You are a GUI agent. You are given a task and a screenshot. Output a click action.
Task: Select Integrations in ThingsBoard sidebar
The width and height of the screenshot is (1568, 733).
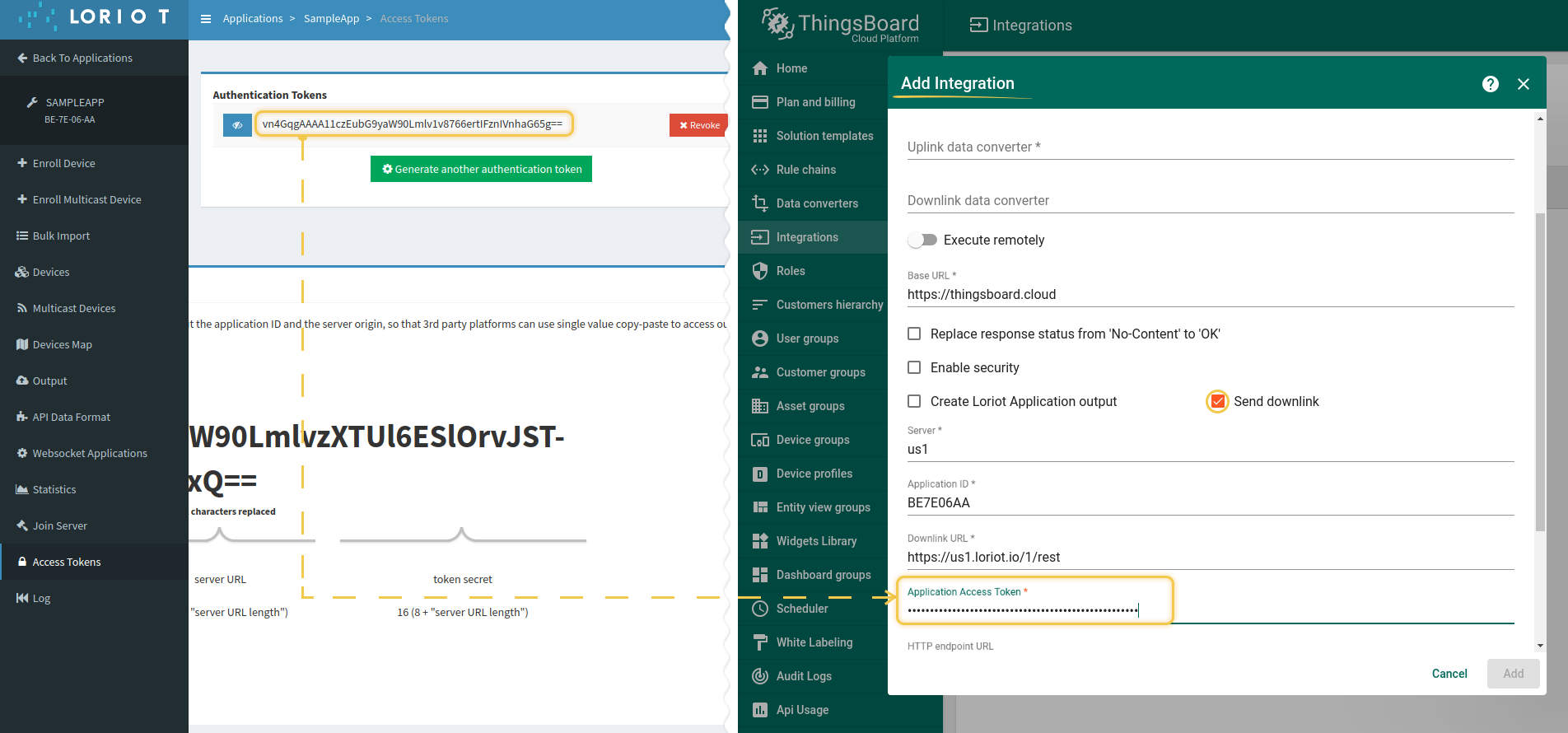pyautogui.click(x=806, y=237)
